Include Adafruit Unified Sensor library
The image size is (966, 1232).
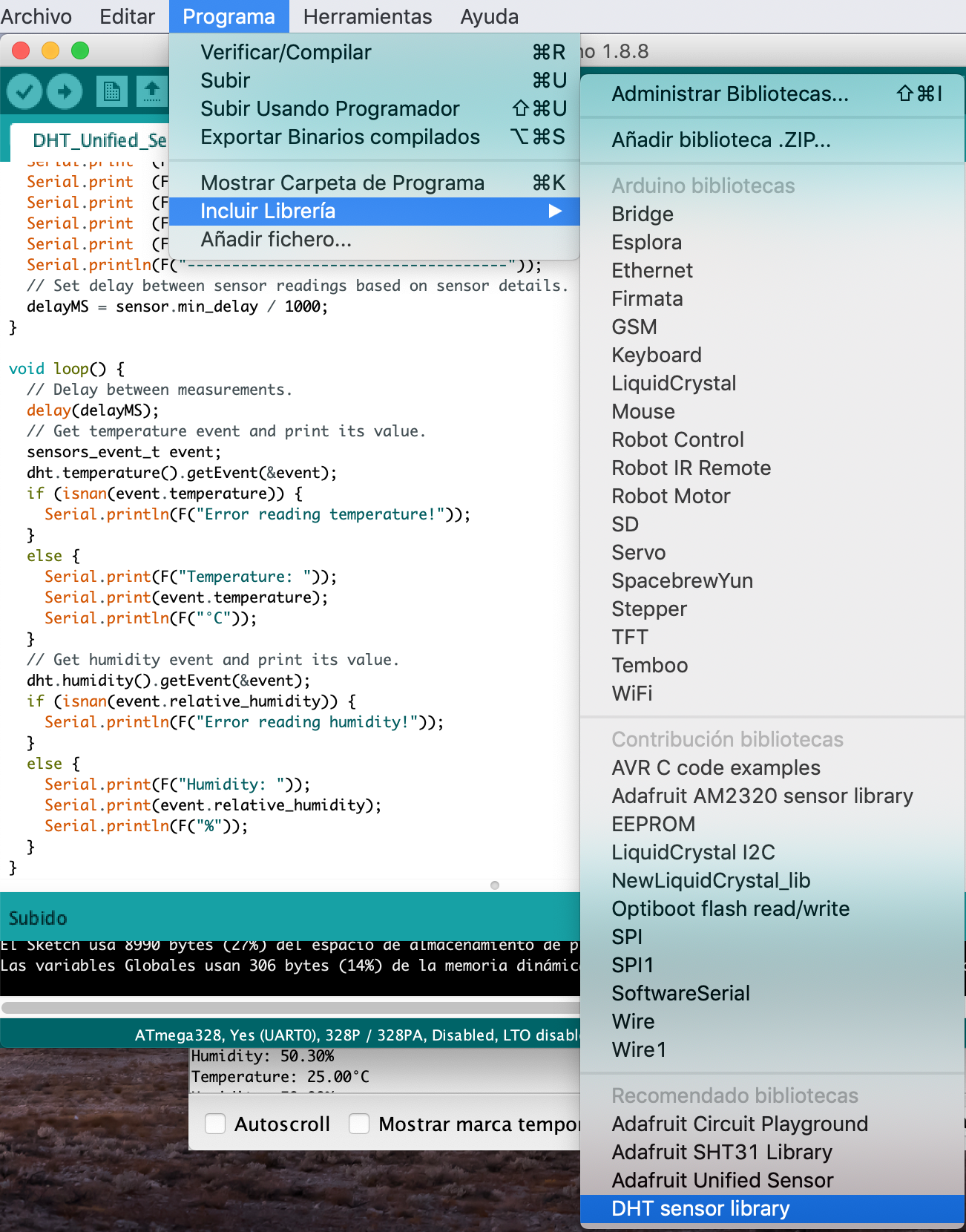pos(773,1181)
